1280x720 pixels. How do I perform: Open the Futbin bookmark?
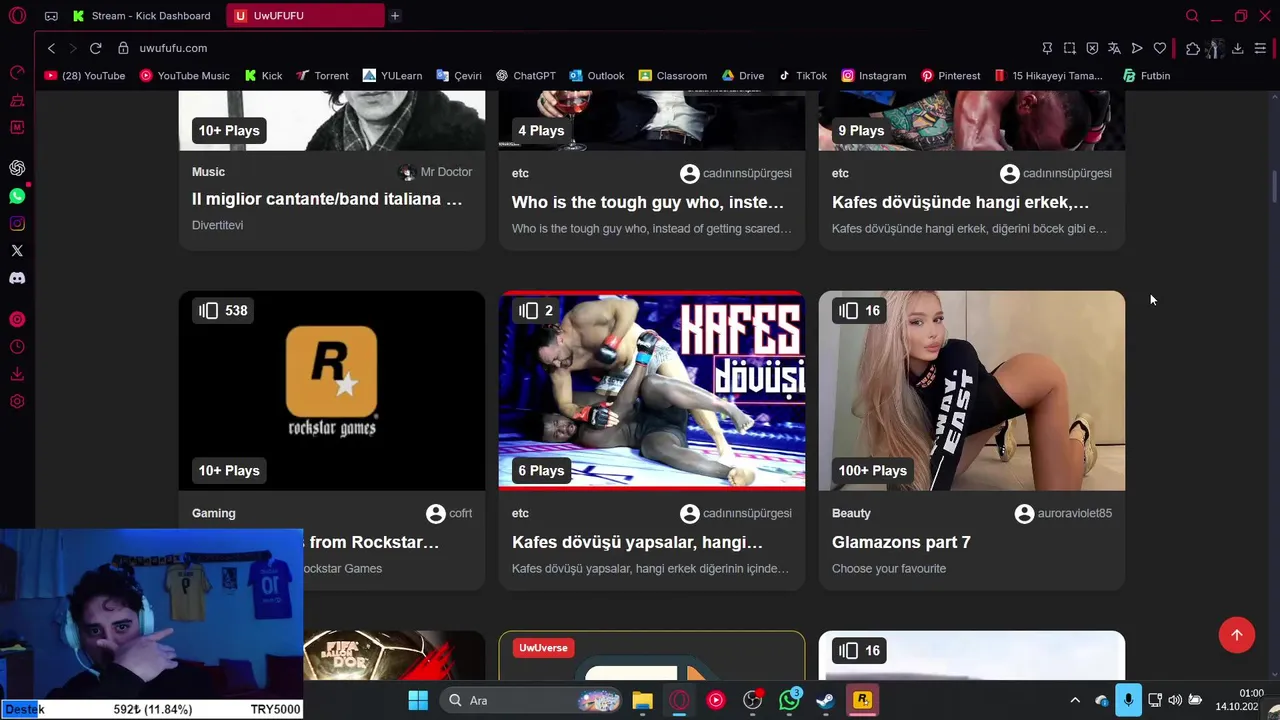(1146, 76)
